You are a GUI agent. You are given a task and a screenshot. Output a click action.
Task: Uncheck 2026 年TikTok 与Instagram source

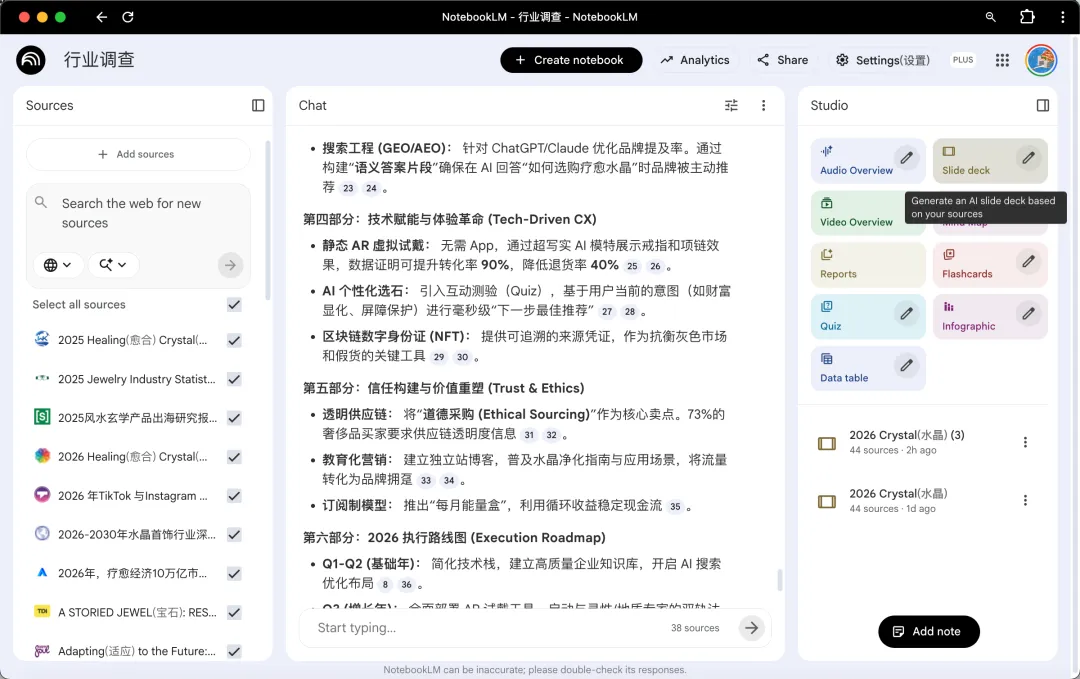pos(234,496)
